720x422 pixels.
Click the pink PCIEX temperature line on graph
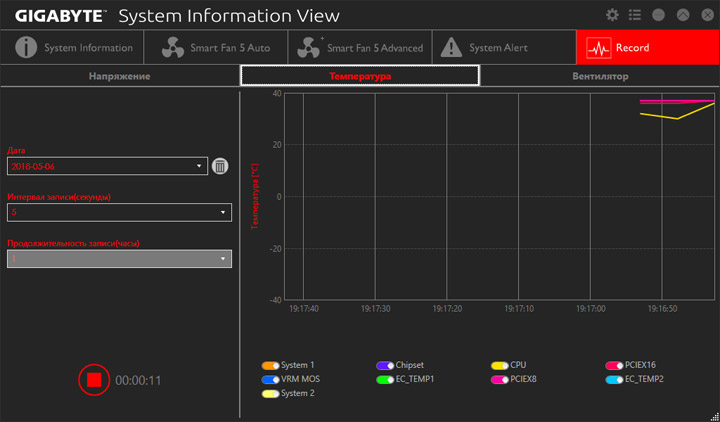(x=677, y=101)
